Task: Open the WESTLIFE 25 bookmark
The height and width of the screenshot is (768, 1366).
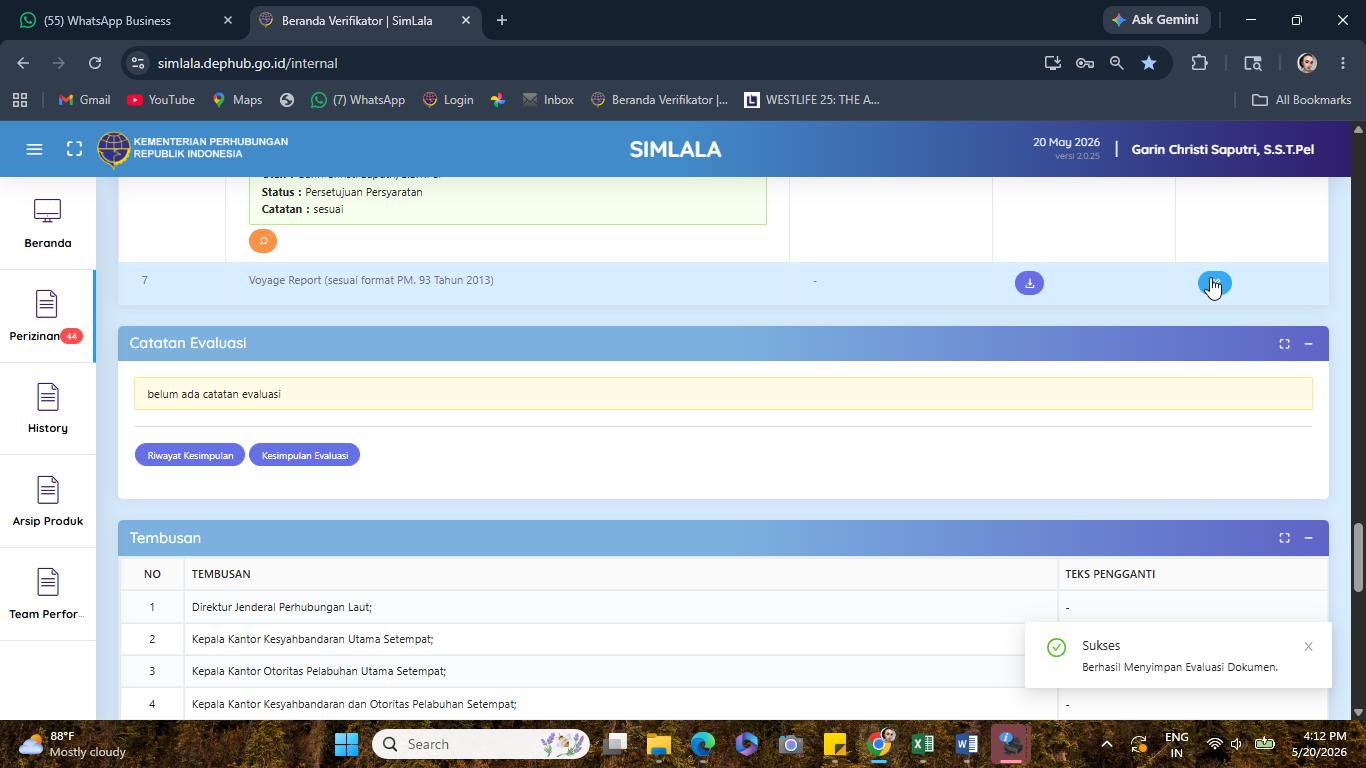Action: point(811,100)
